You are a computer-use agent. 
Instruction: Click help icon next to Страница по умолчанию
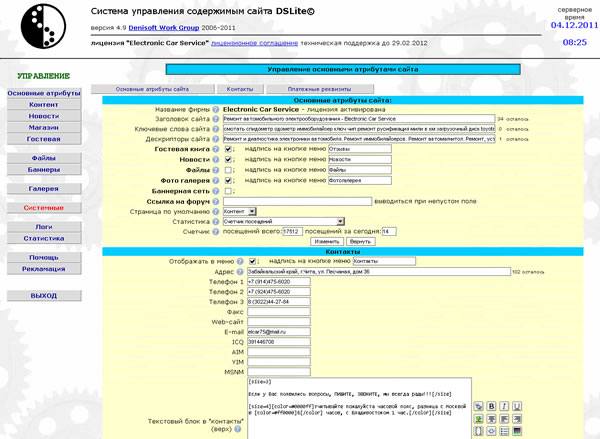[x=216, y=212]
